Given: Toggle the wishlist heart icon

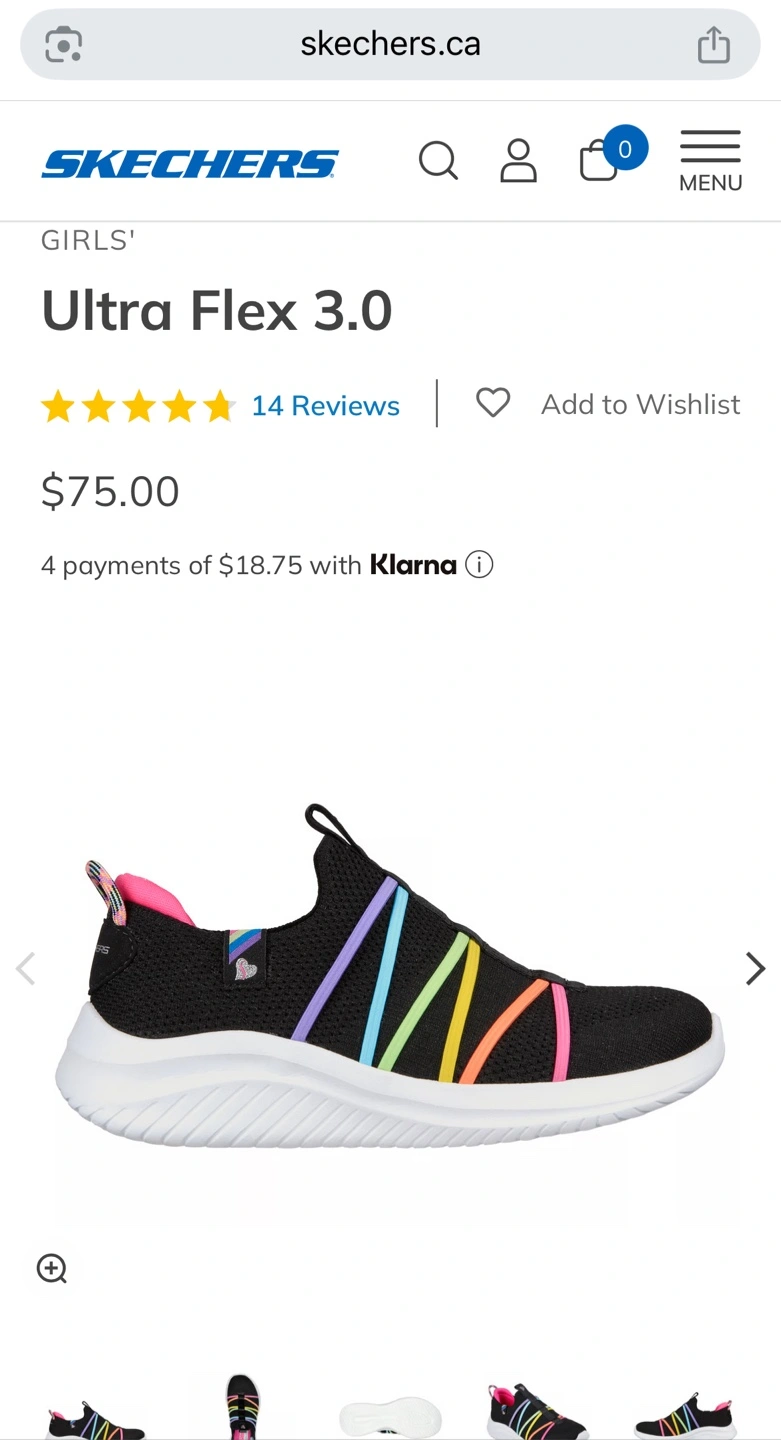Looking at the screenshot, I should 493,403.
